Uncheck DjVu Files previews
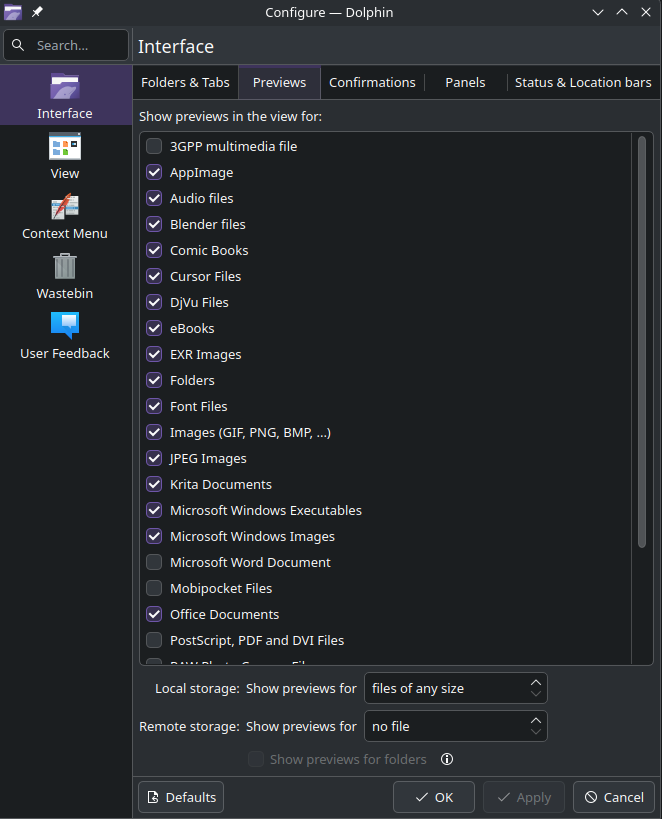Image resolution: width=662 pixels, height=819 pixels. click(154, 302)
